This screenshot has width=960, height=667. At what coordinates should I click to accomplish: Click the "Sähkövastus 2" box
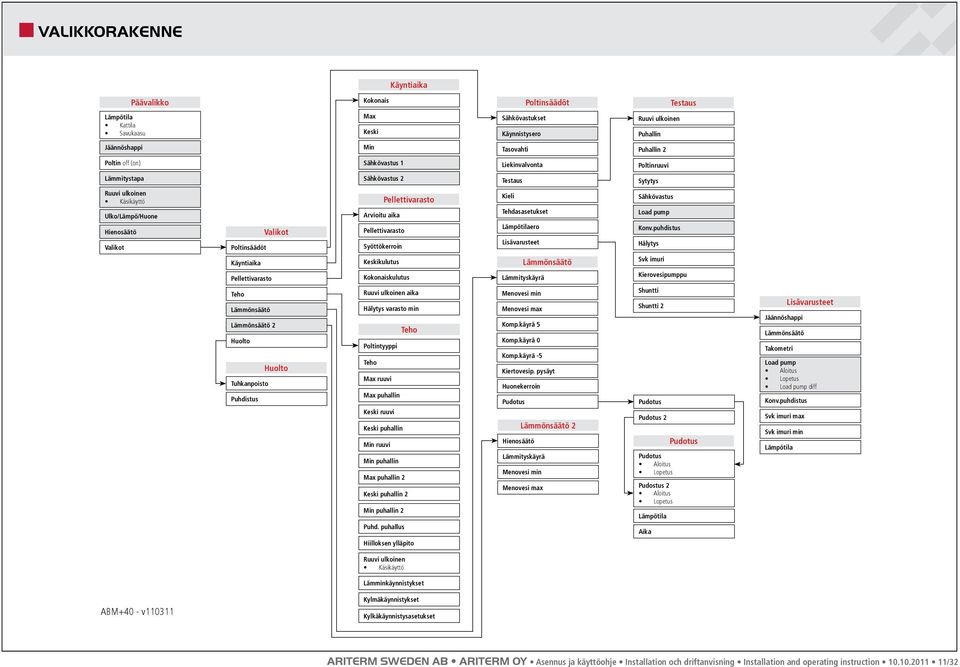tap(409, 178)
